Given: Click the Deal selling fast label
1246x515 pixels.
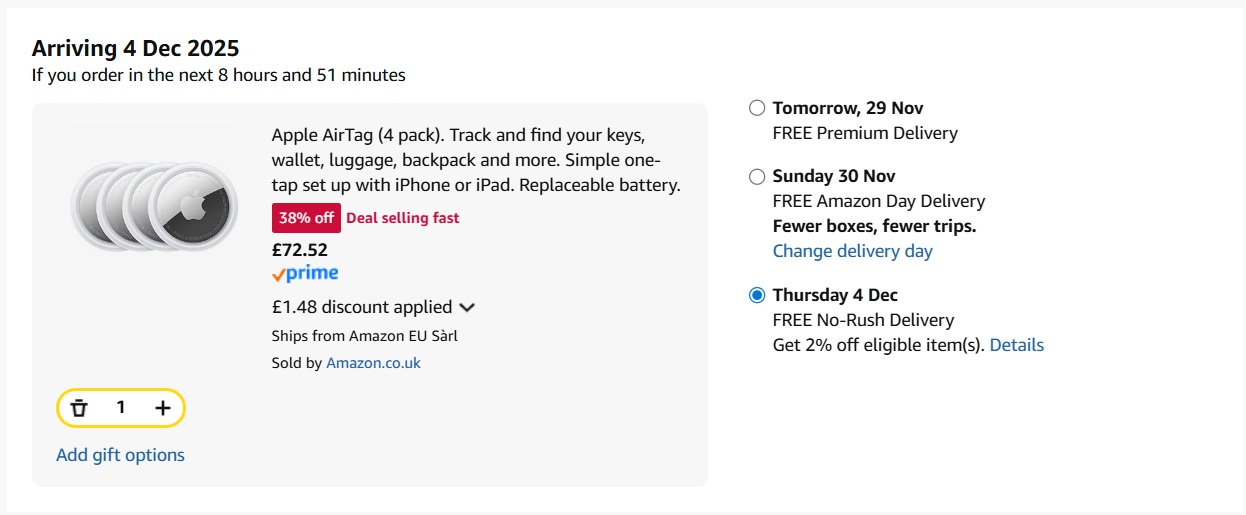Looking at the screenshot, I should click(403, 218).
